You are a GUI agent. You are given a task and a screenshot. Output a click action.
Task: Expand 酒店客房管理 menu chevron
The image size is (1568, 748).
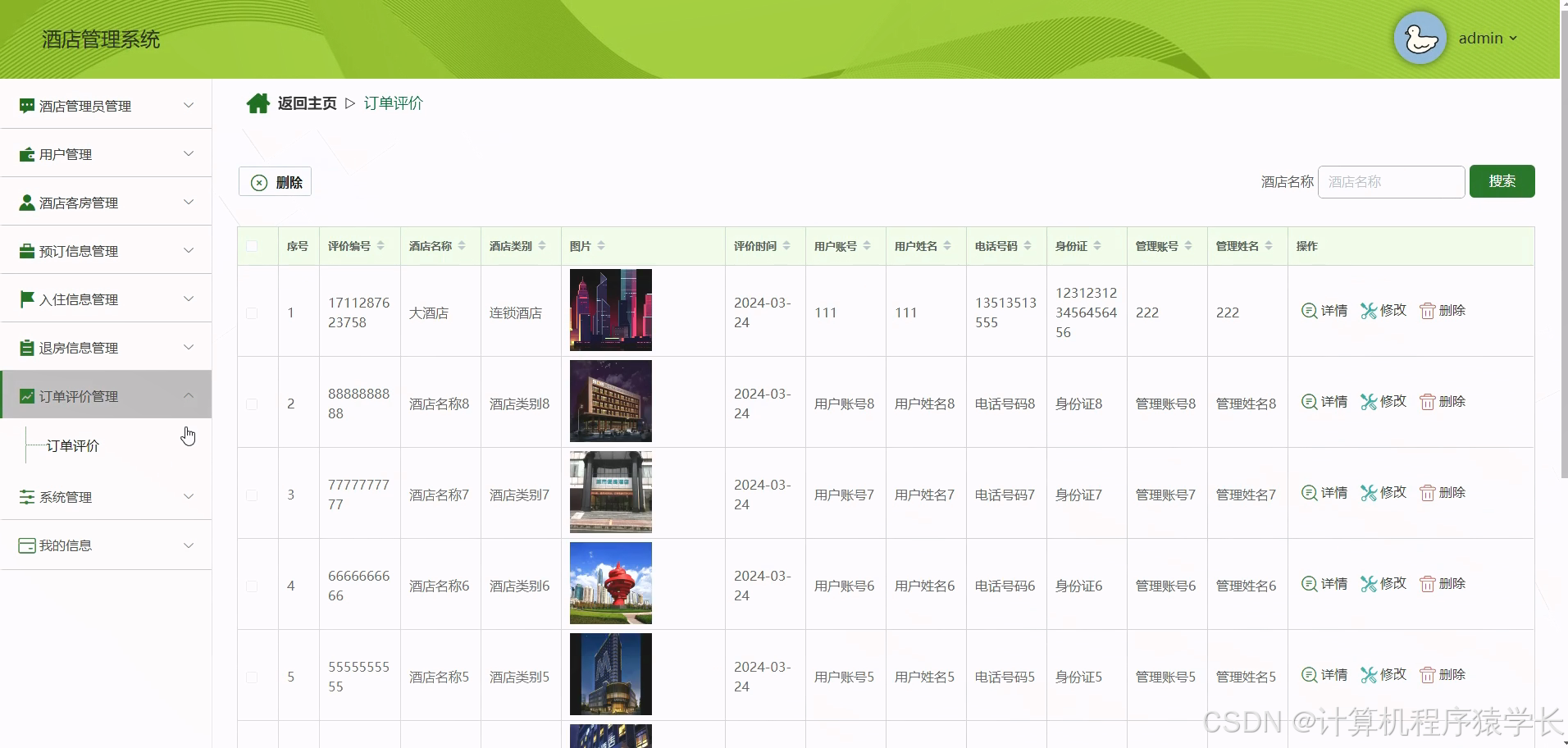[x=189, y=202]
